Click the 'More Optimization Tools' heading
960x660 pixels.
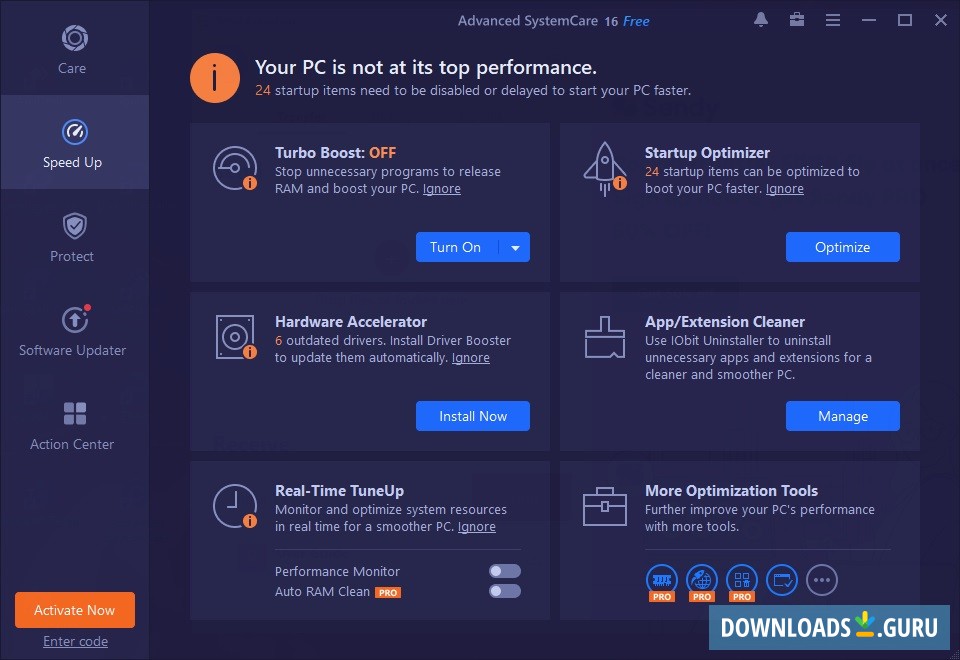731,490
